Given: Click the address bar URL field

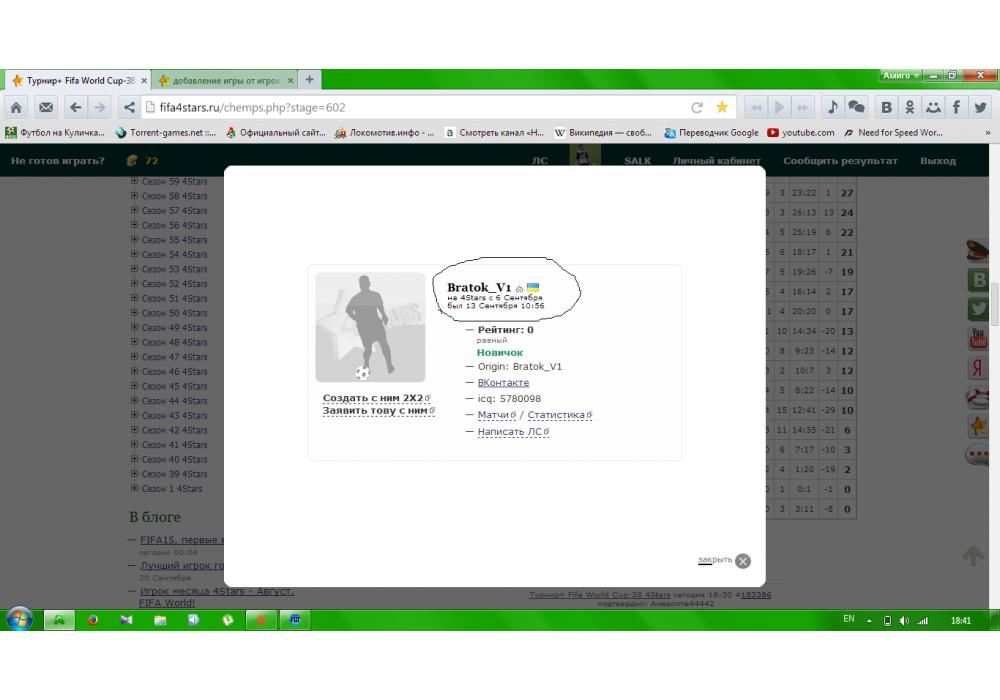Looking at the screenshot, I should 400,107.
